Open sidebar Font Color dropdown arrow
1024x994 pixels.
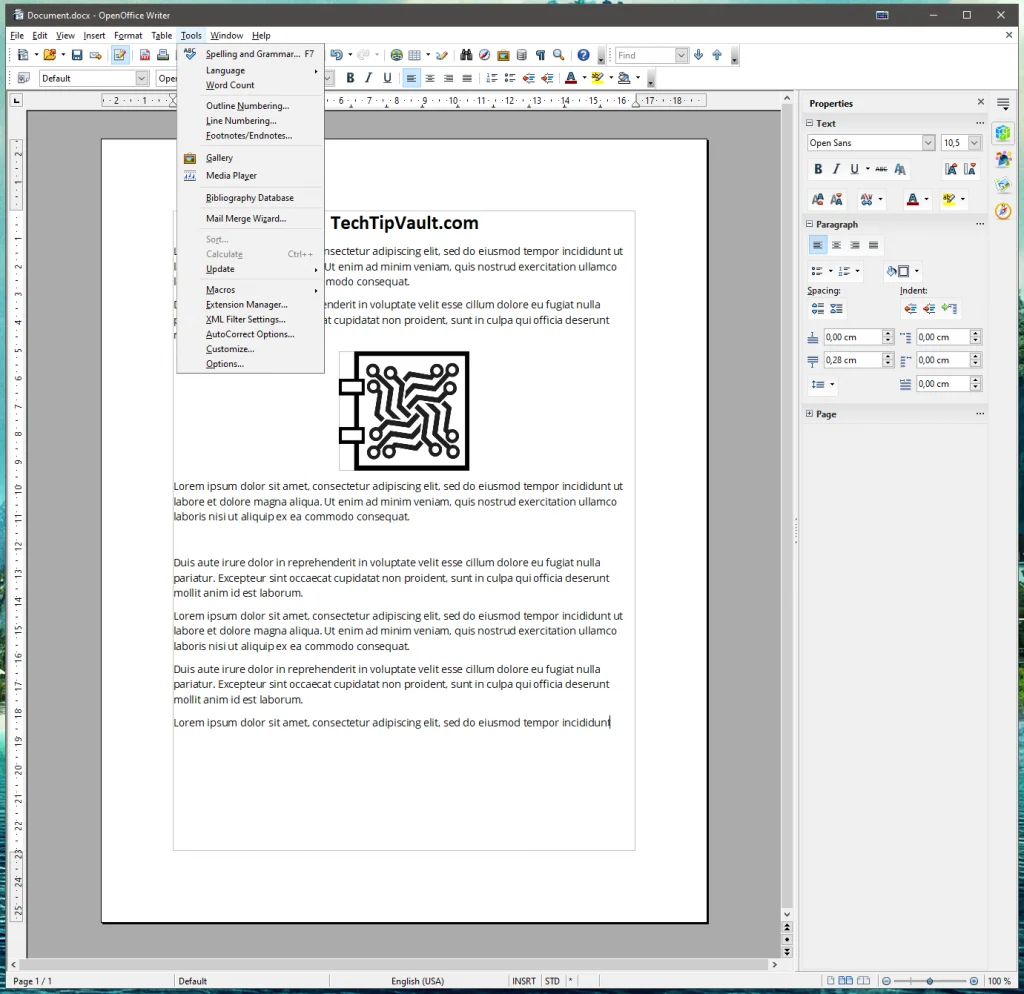pos(926,199)
